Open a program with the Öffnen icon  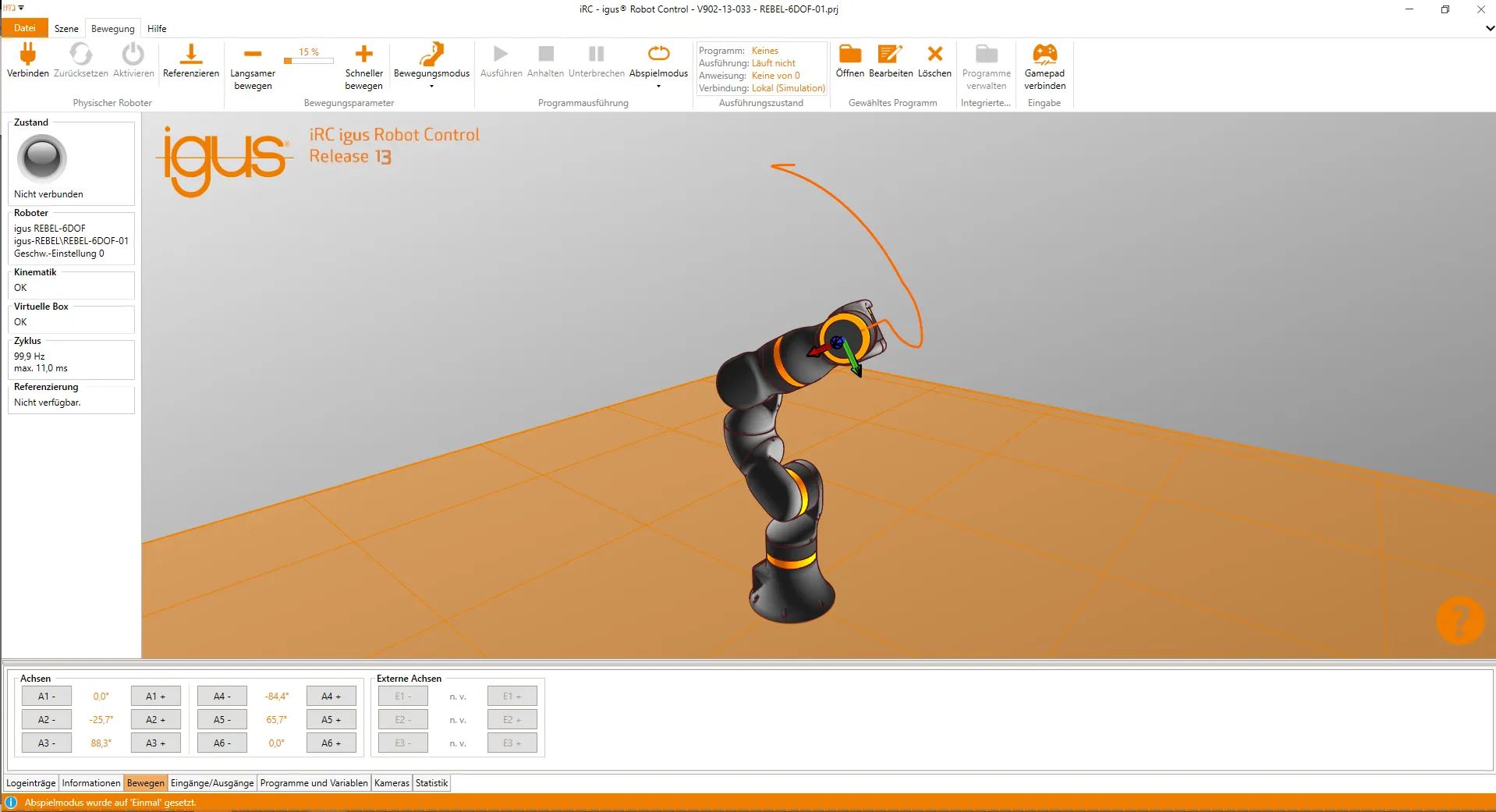coord(849,55)
